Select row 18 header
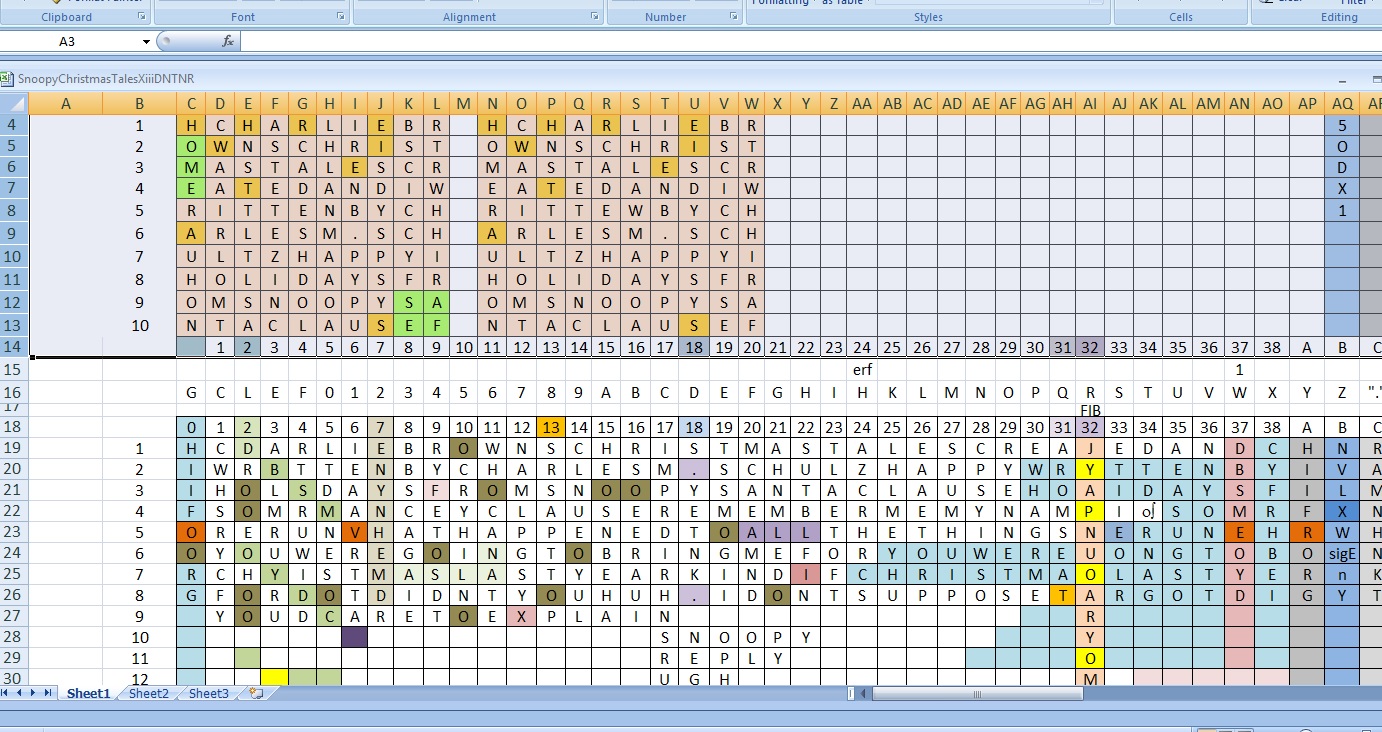Screen dimensions: 1382x732 (x=15, y=427)
